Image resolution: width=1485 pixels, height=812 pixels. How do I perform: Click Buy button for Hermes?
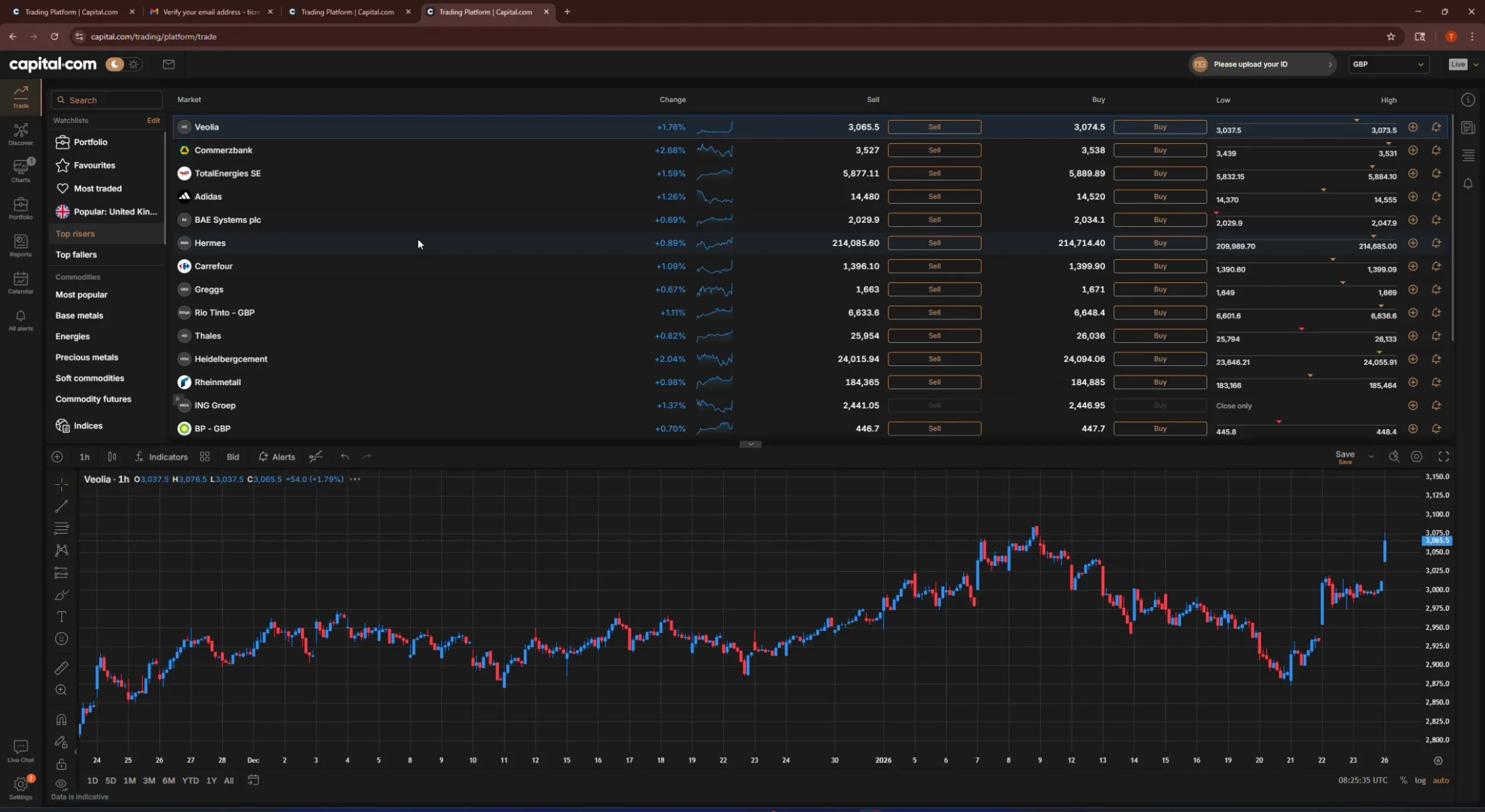[1160, 243]
